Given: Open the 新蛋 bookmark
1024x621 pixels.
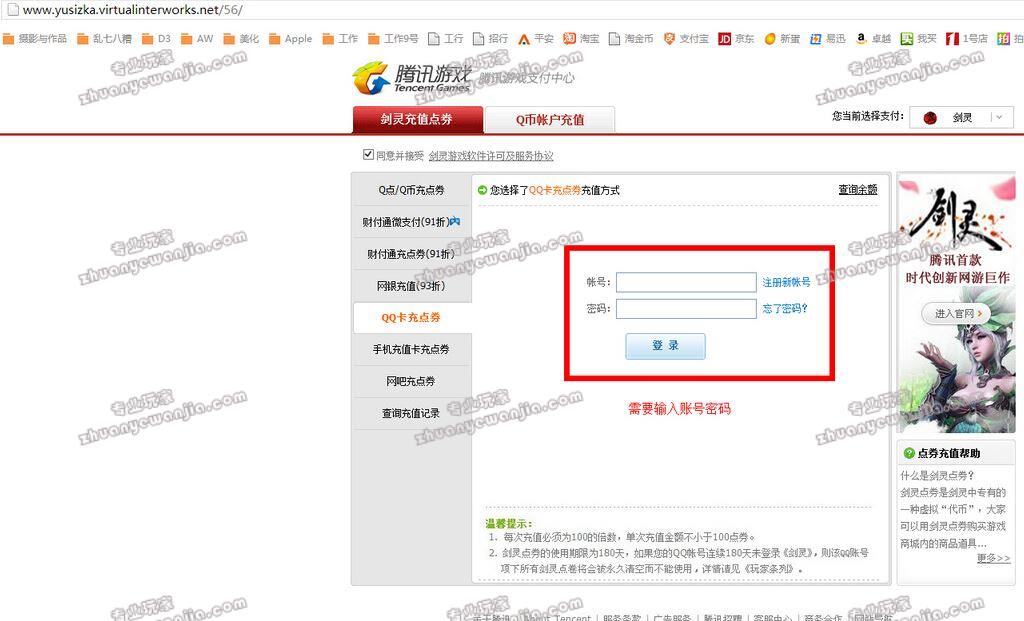Looking at the screenshot, I should pyautogui.click(x=782, y=39).
